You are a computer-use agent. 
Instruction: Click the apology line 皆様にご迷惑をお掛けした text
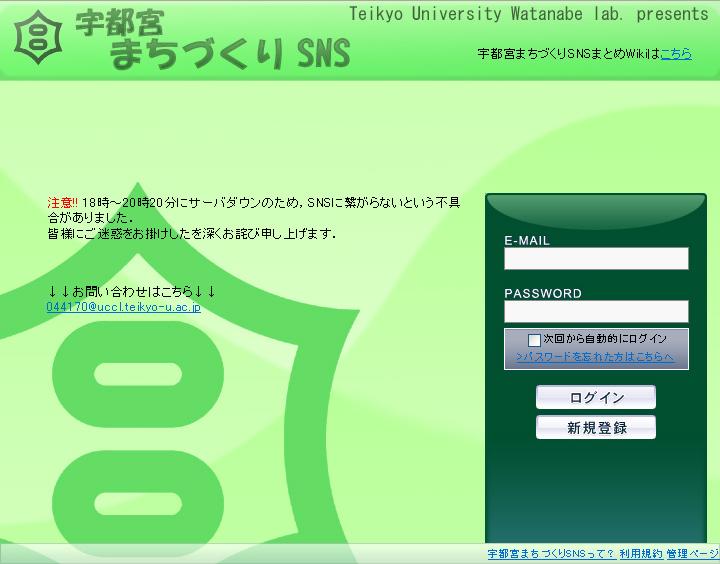(192, 234)
